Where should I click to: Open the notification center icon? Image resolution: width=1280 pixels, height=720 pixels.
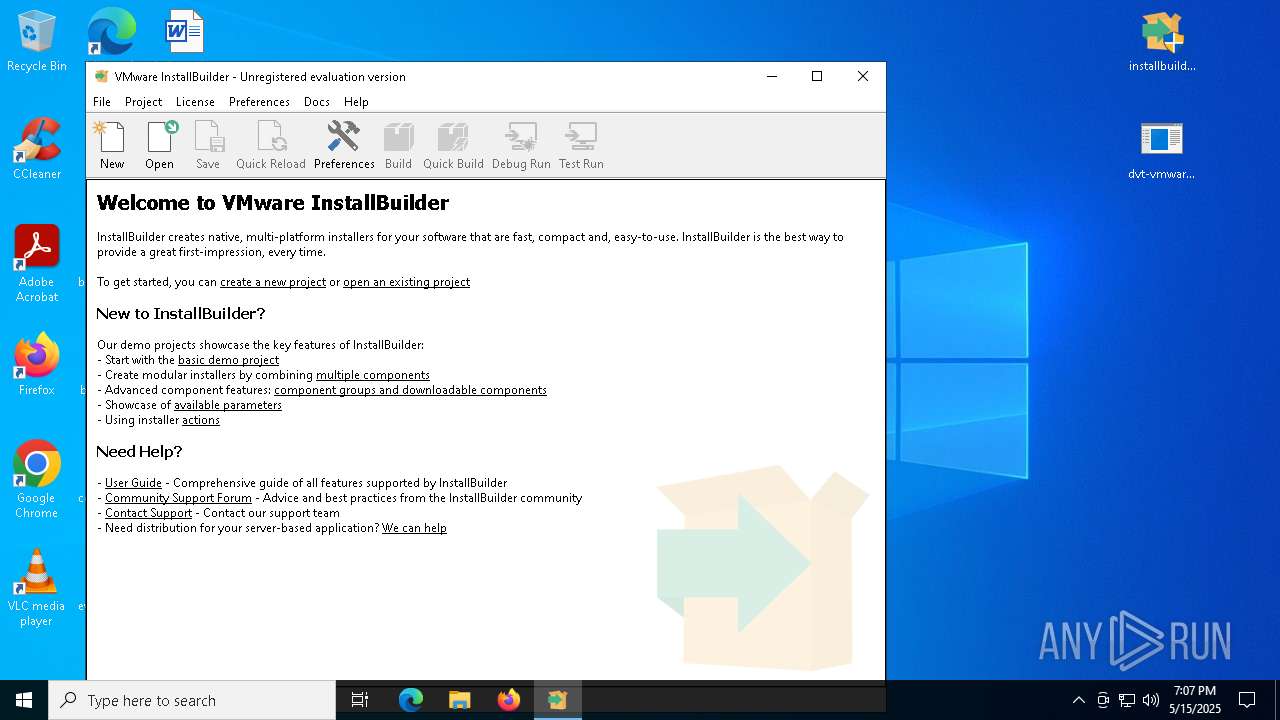[1247, 700]
